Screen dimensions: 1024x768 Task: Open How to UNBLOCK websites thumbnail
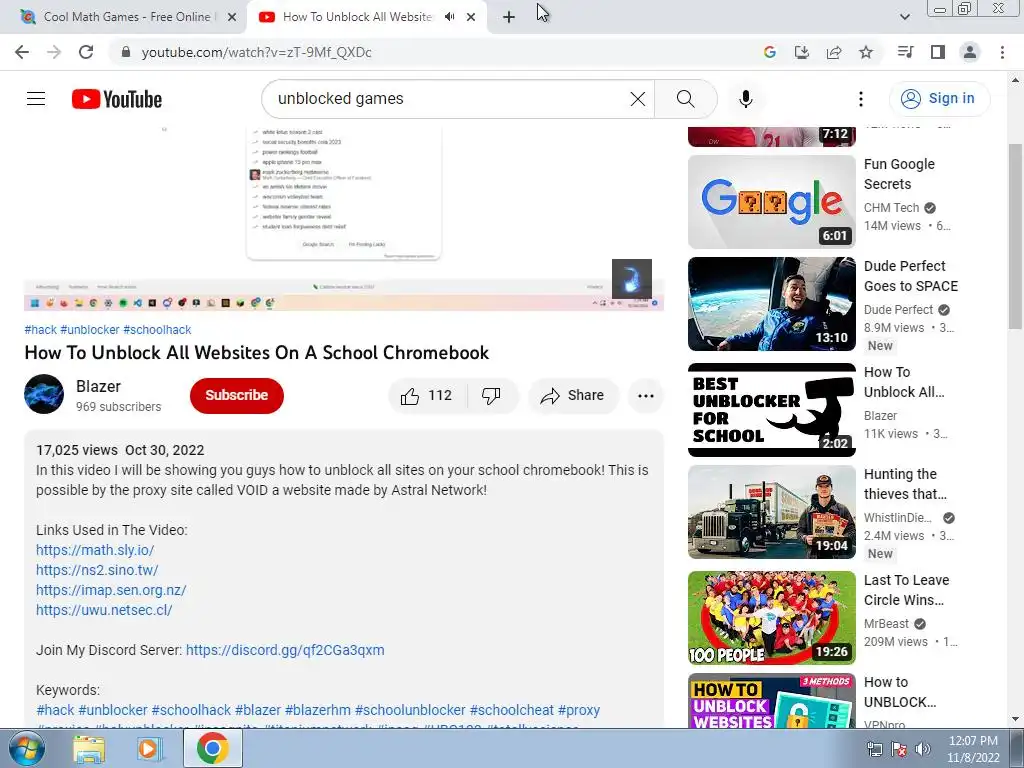(771, 701)
